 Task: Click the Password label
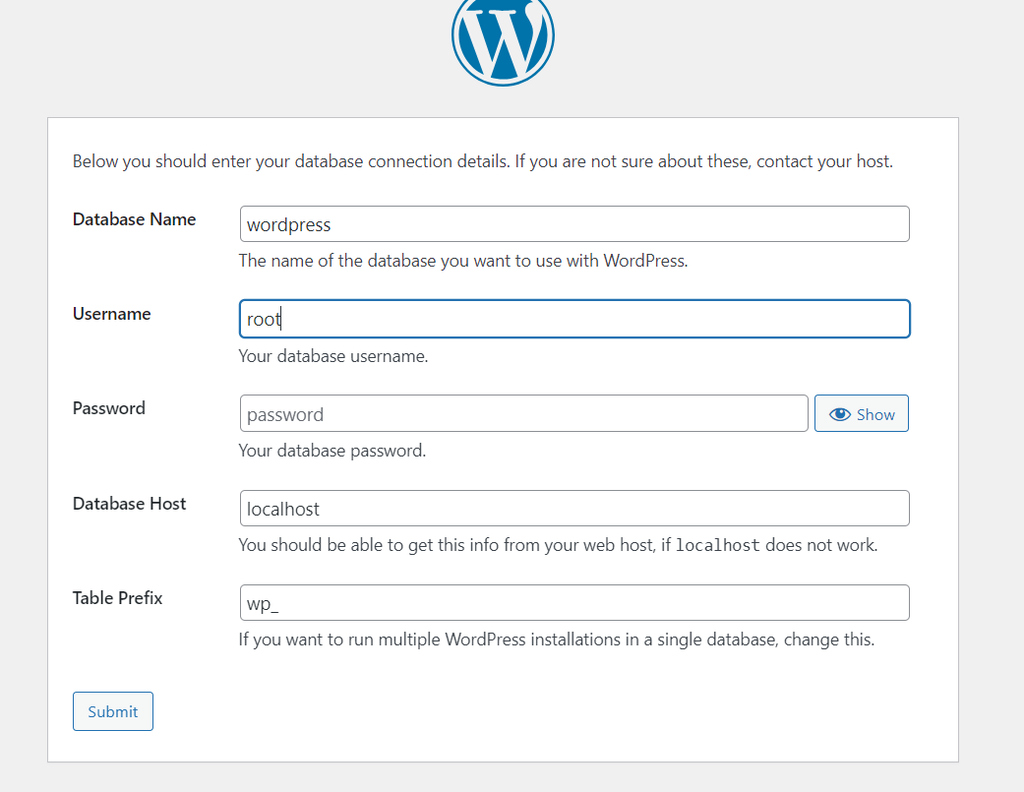pyautogui.click(x=109, y=408)
